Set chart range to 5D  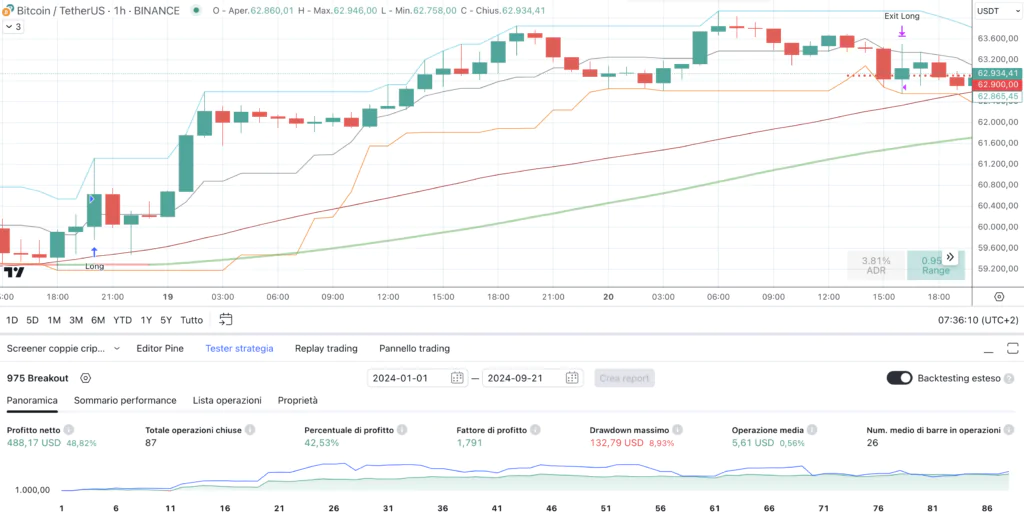pos(33,320)
